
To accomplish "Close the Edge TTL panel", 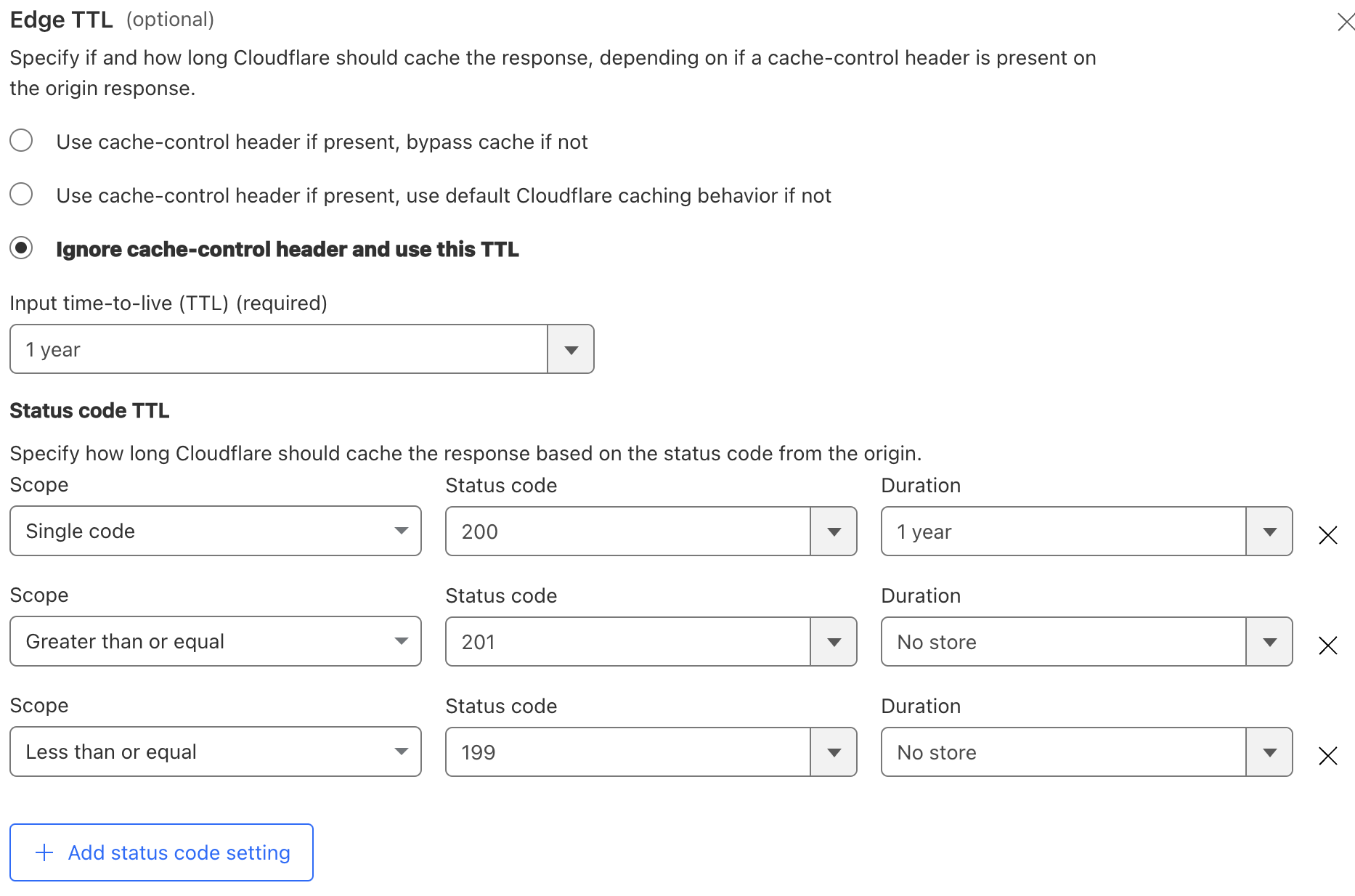I will tap(1345, 23).
